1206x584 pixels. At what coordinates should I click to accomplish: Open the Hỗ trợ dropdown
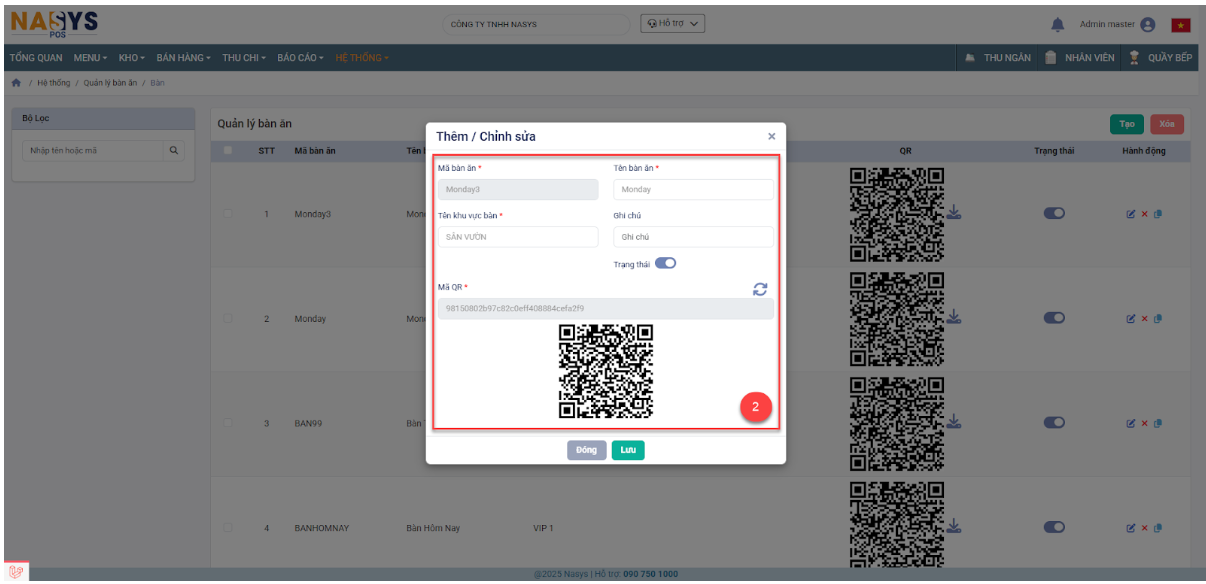coord(672,24)
